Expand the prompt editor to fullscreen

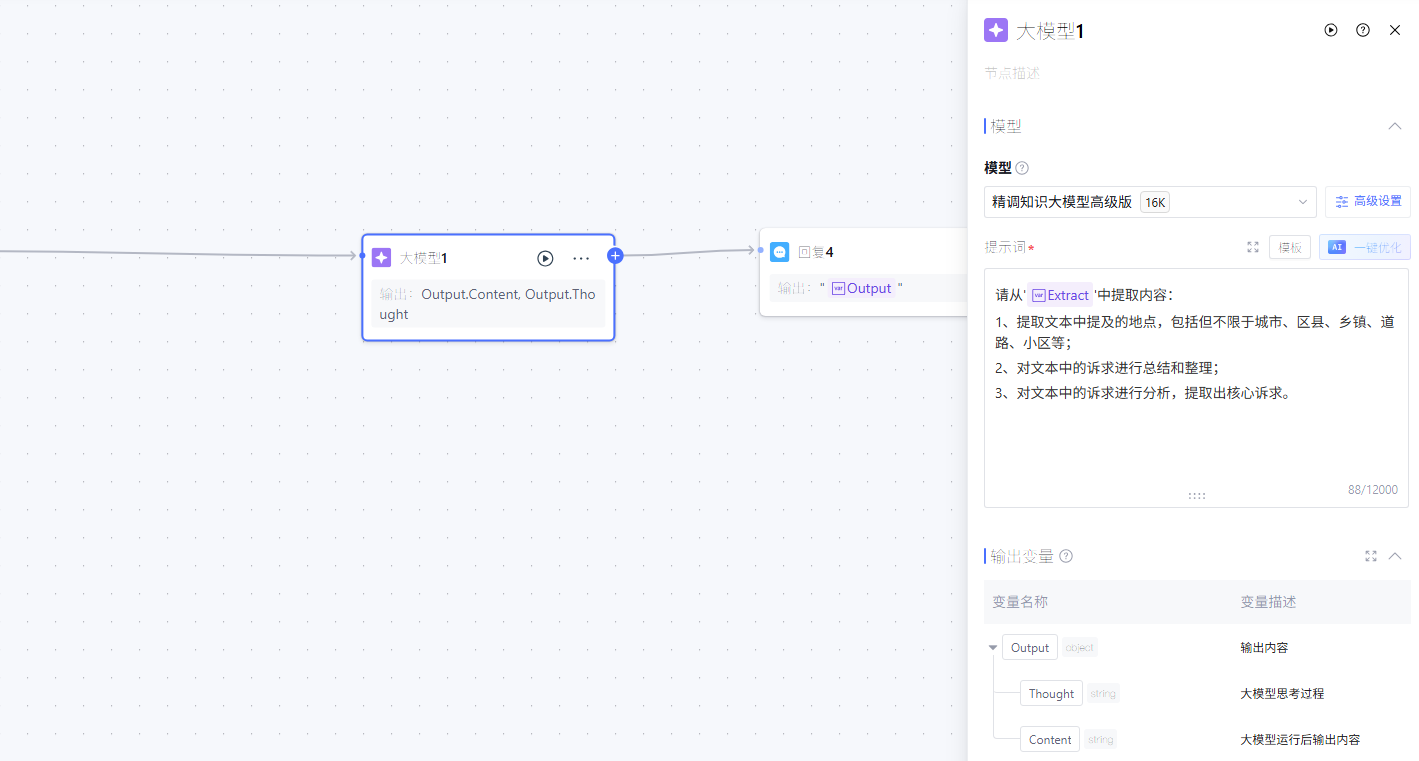tap(1253, 247)
